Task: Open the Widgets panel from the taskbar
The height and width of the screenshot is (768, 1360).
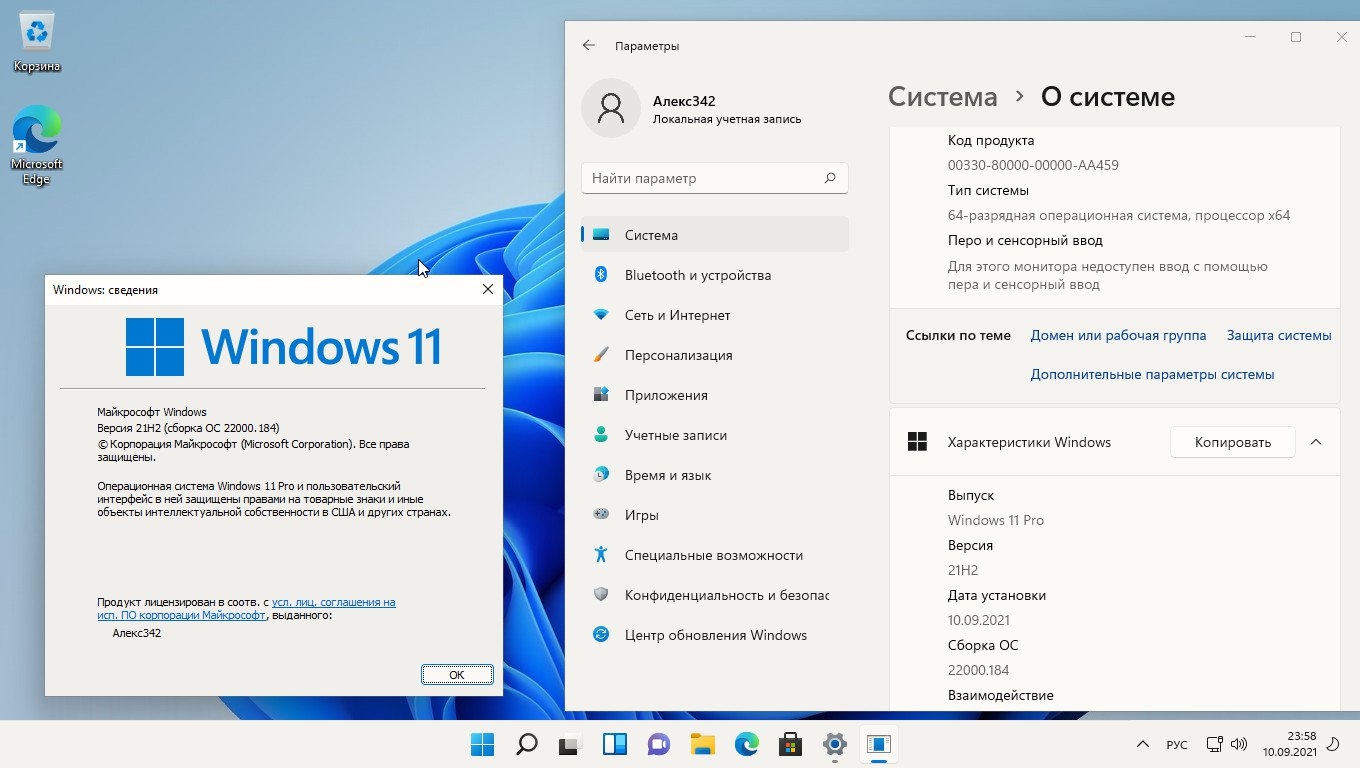Action: [614, 744]
